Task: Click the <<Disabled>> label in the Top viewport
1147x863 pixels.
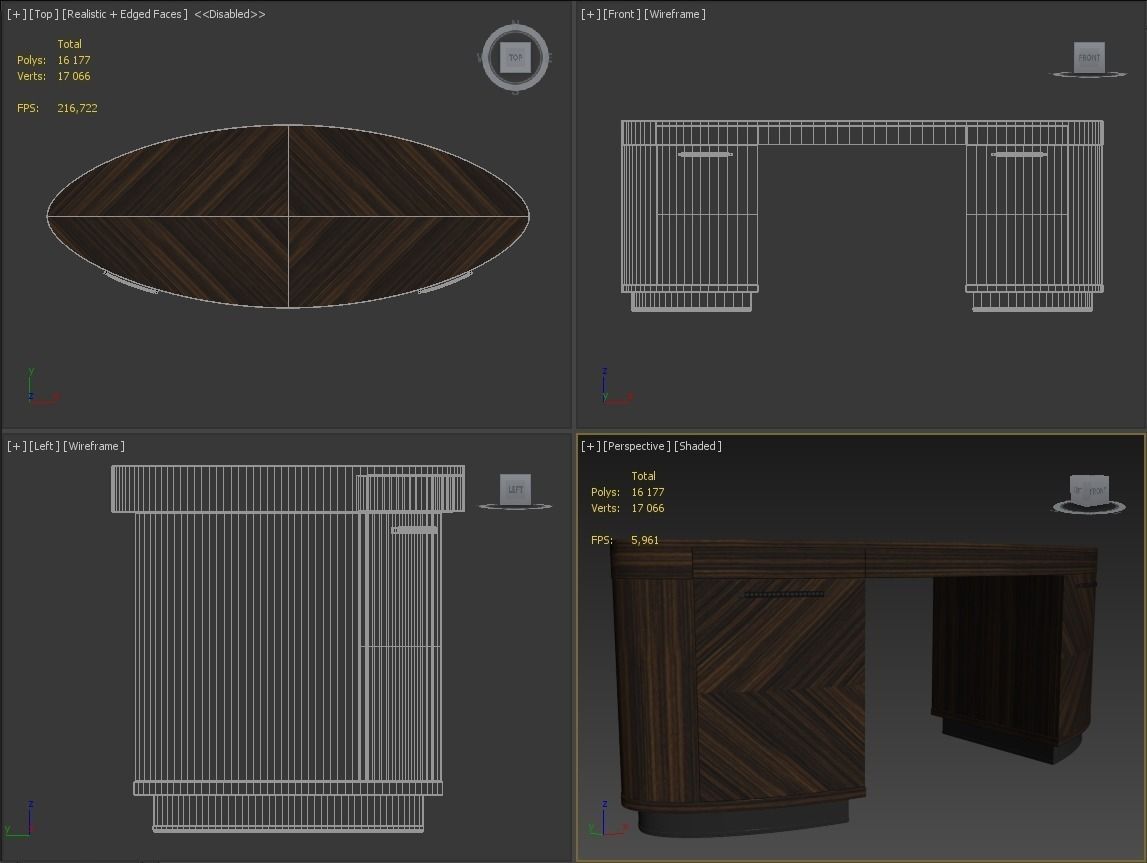Action: click(x=230, y=14)
